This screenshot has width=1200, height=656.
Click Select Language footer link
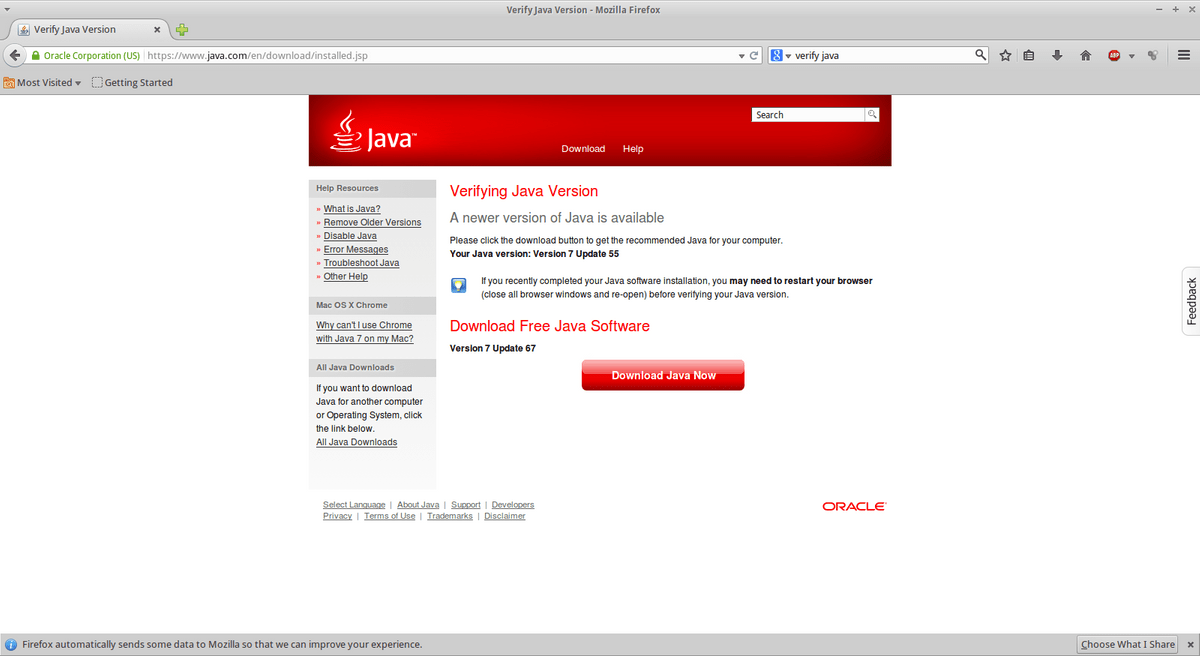(x=354, y=505)
